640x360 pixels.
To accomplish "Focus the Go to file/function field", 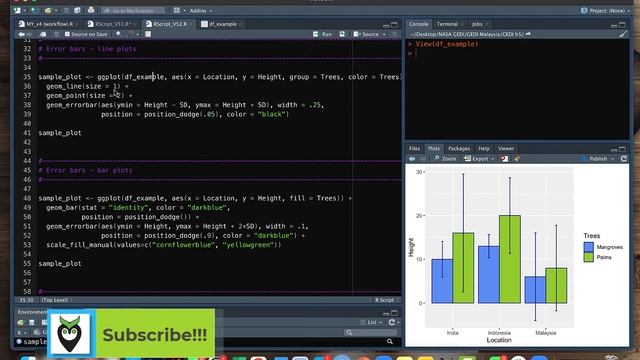I will click(133, 11).
